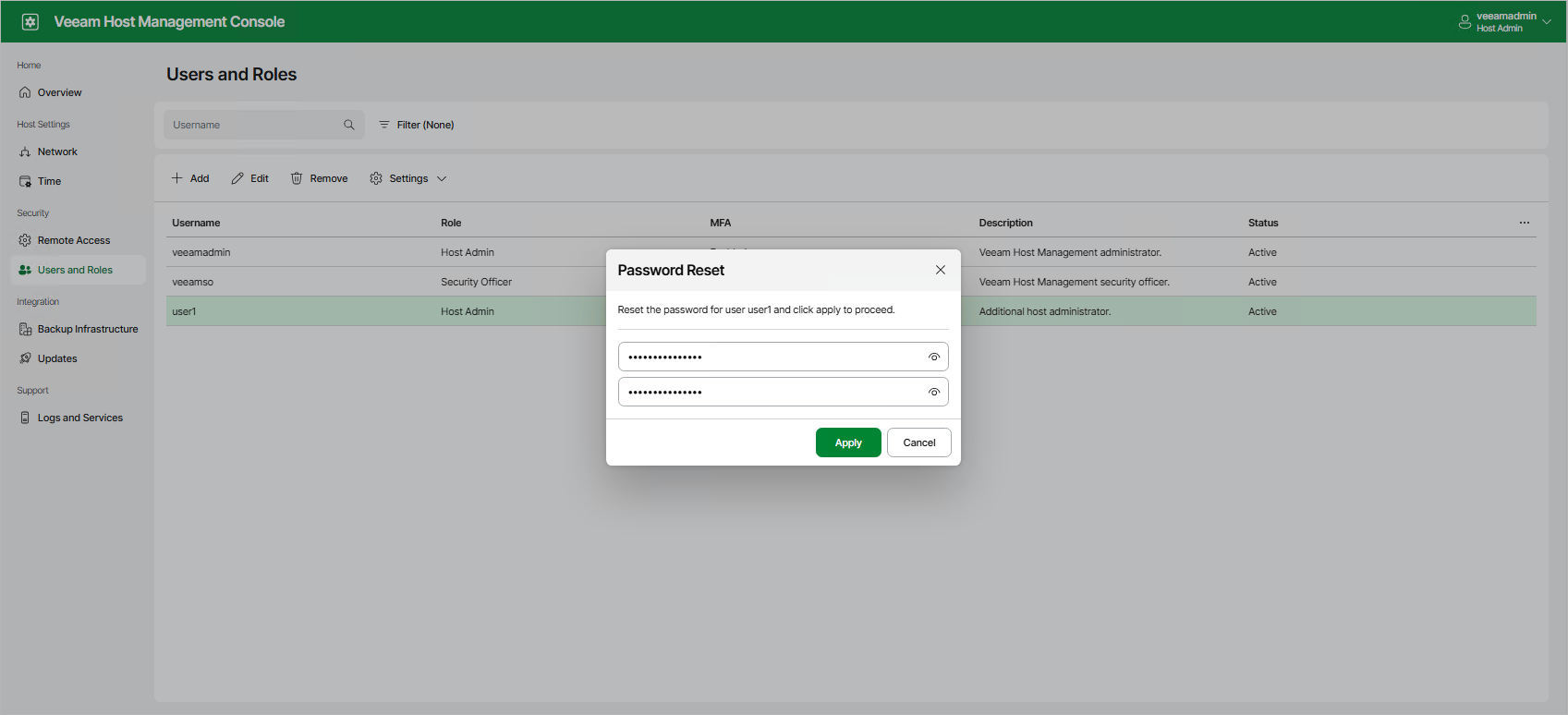Select Users and Roles in sidebar
The image size is (1568, 715).
pyautogui.click(x=78, y=270)
